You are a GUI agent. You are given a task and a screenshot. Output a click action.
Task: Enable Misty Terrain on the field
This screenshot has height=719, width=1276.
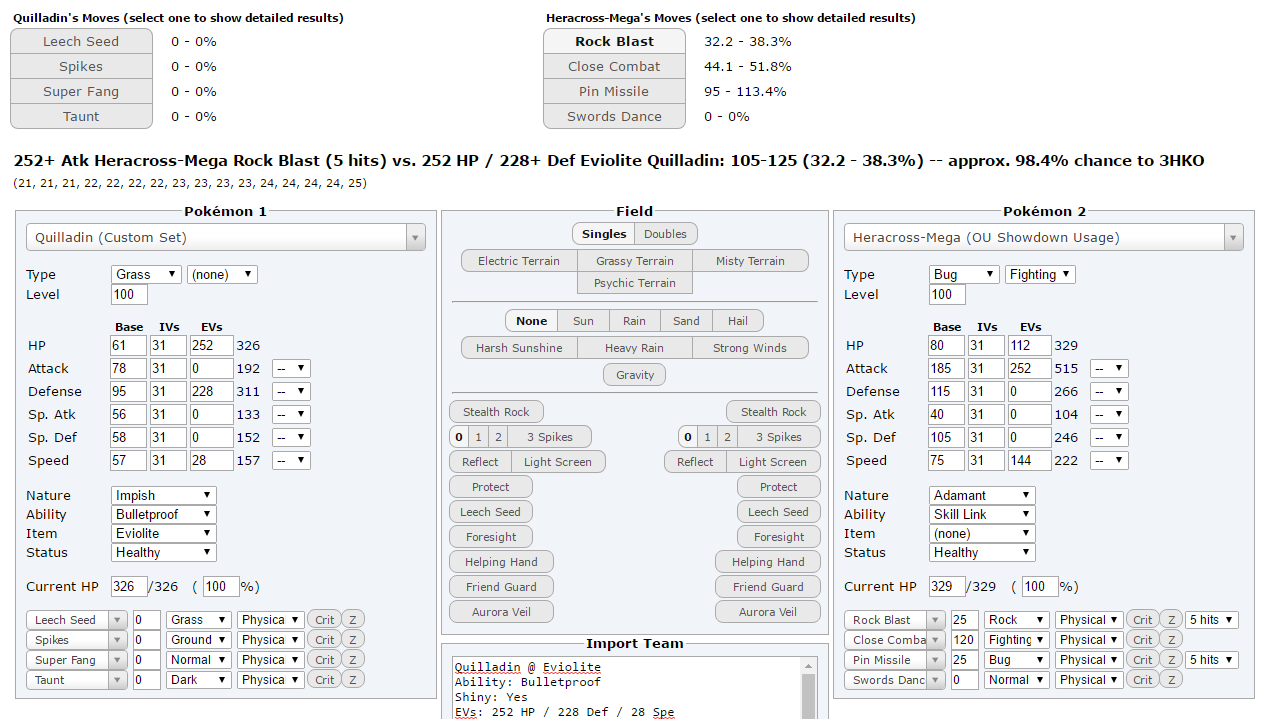tap(750, 261)
